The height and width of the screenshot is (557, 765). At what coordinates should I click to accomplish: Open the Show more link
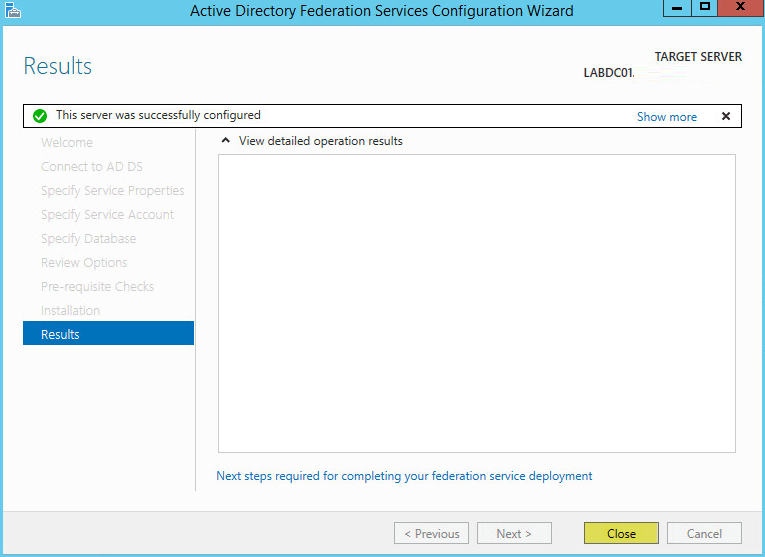click(x=666, y=117)
